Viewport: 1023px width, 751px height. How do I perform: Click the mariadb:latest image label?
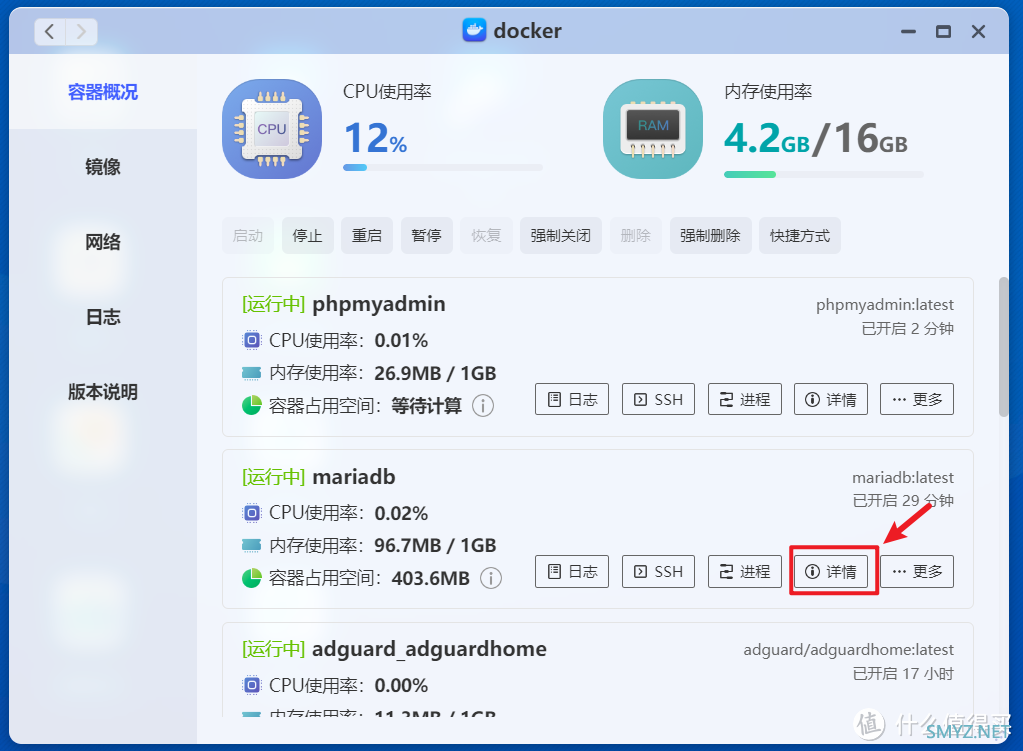pos(903,478)
